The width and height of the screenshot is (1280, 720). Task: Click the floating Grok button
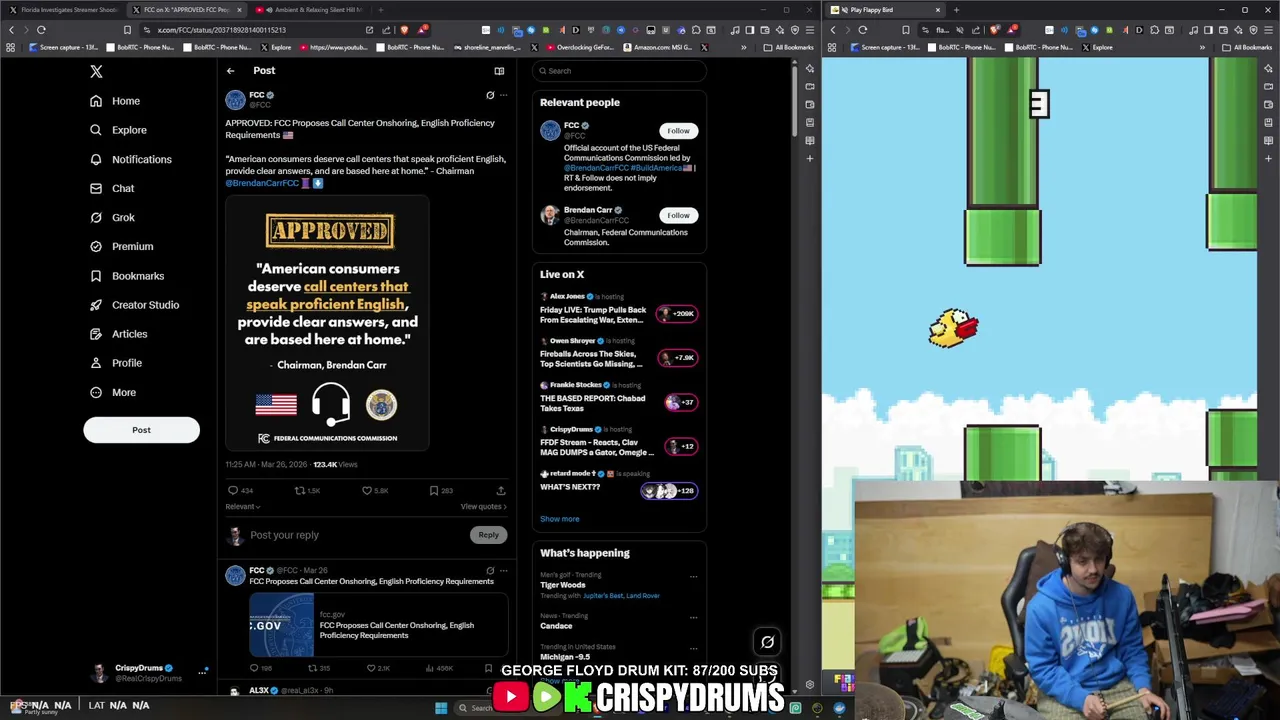click(x=767, y=642)
